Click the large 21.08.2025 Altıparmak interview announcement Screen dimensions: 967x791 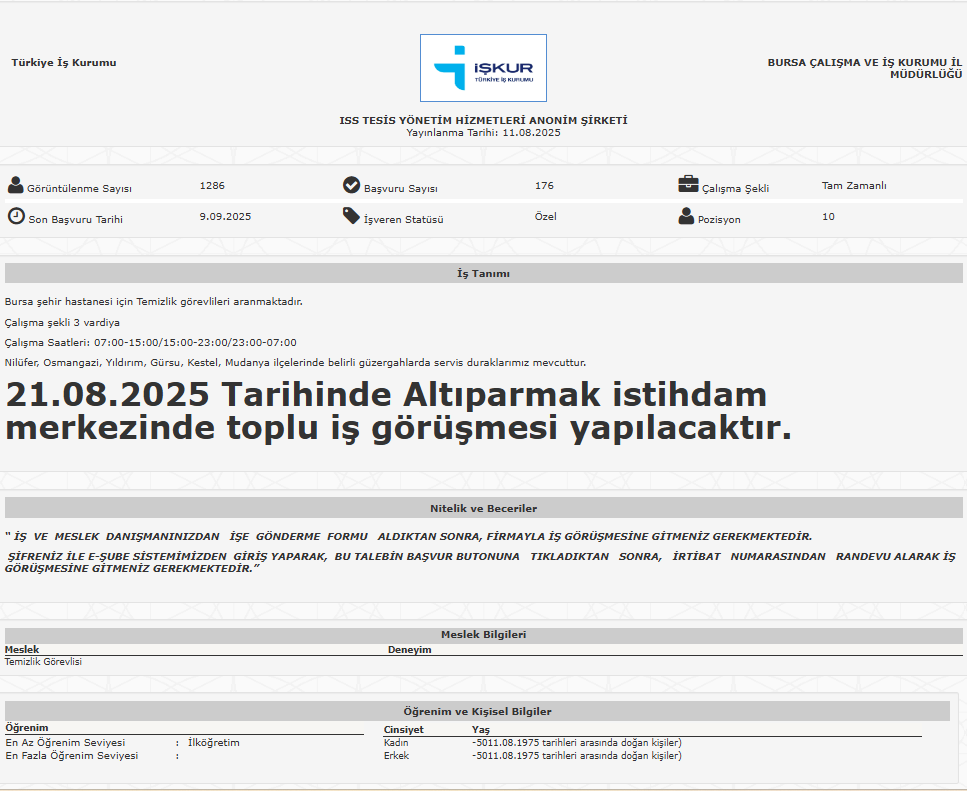click(398, 411)
